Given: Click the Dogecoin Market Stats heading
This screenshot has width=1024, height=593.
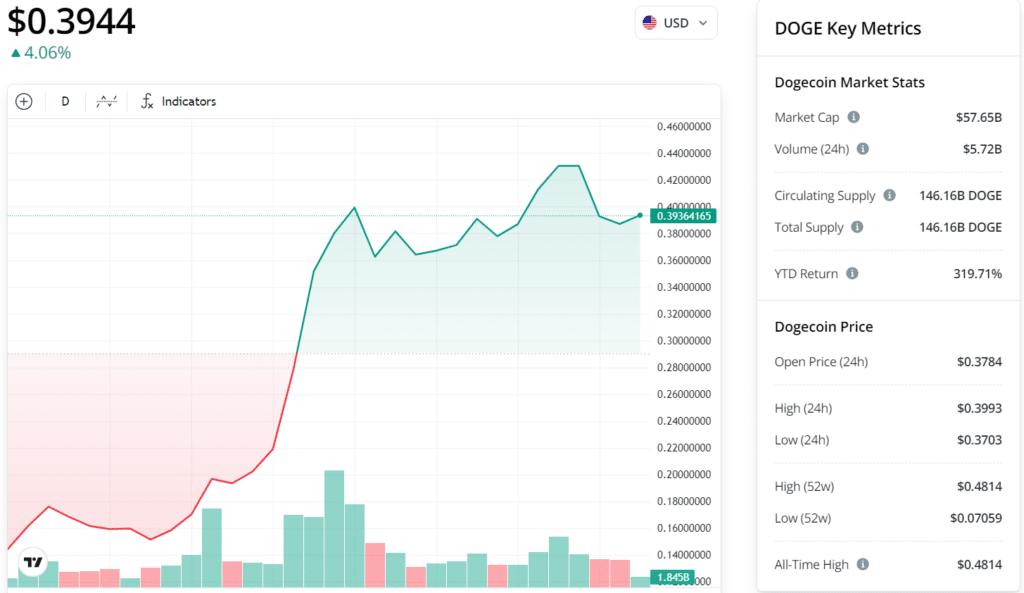Looking at the screenshot, I should (x=850, y=82).
